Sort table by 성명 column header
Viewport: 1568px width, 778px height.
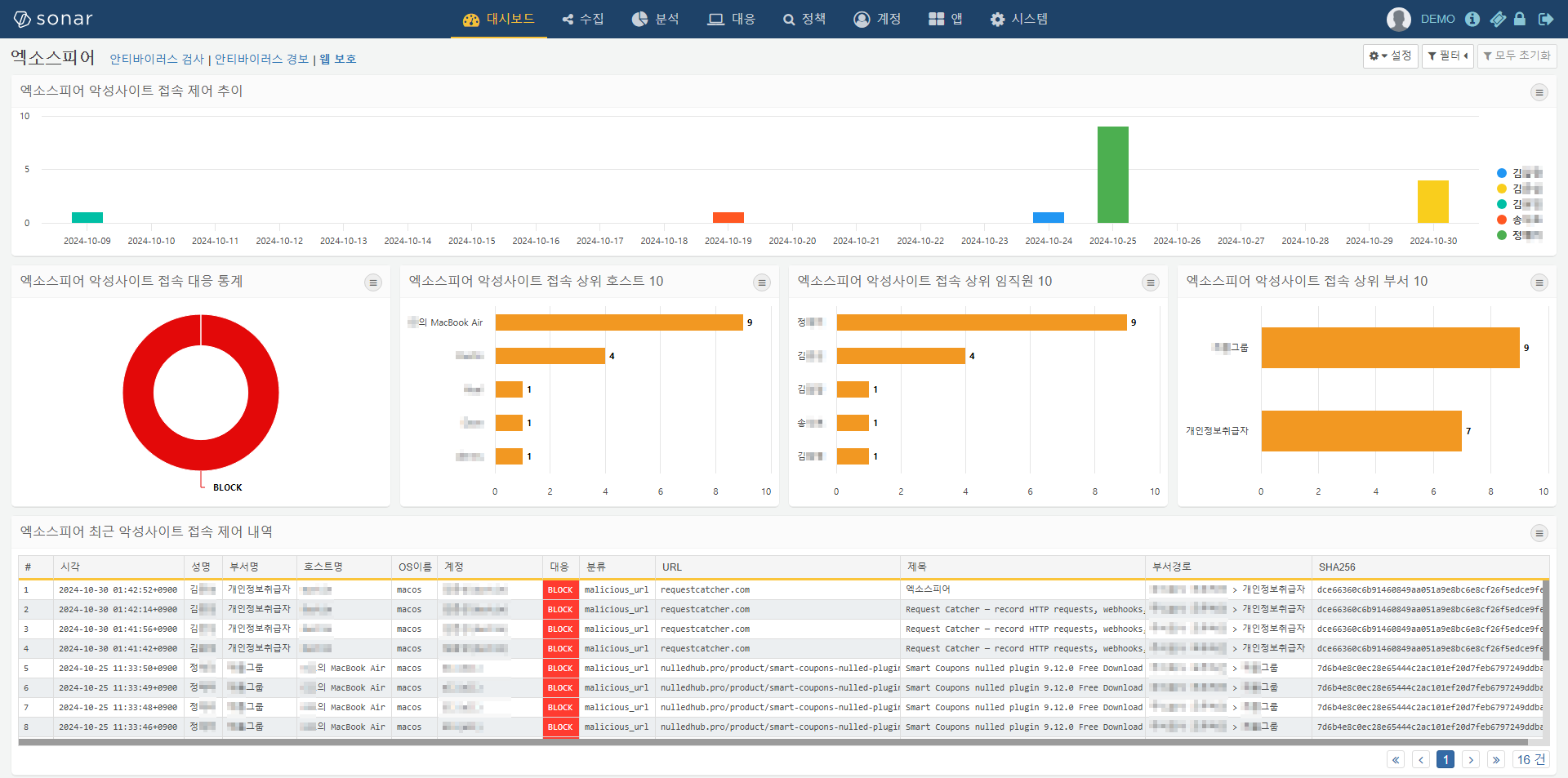pos(203,567)
